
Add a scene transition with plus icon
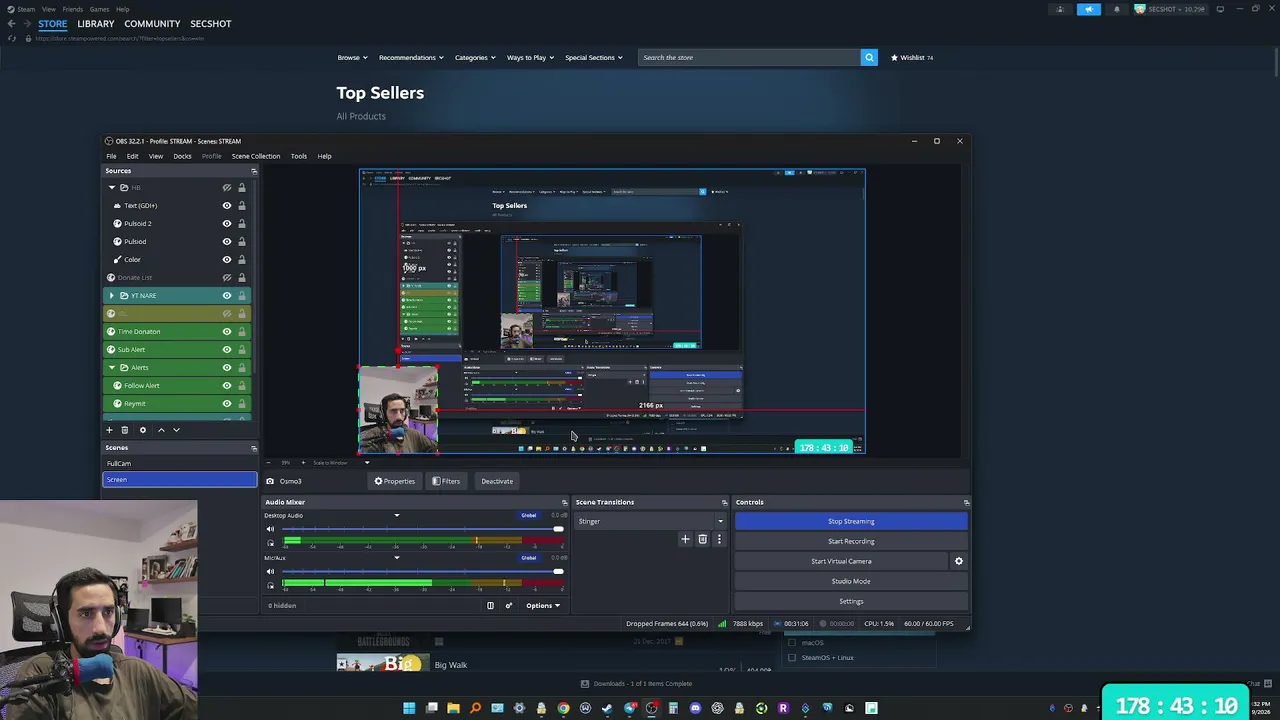coord(685,539)
